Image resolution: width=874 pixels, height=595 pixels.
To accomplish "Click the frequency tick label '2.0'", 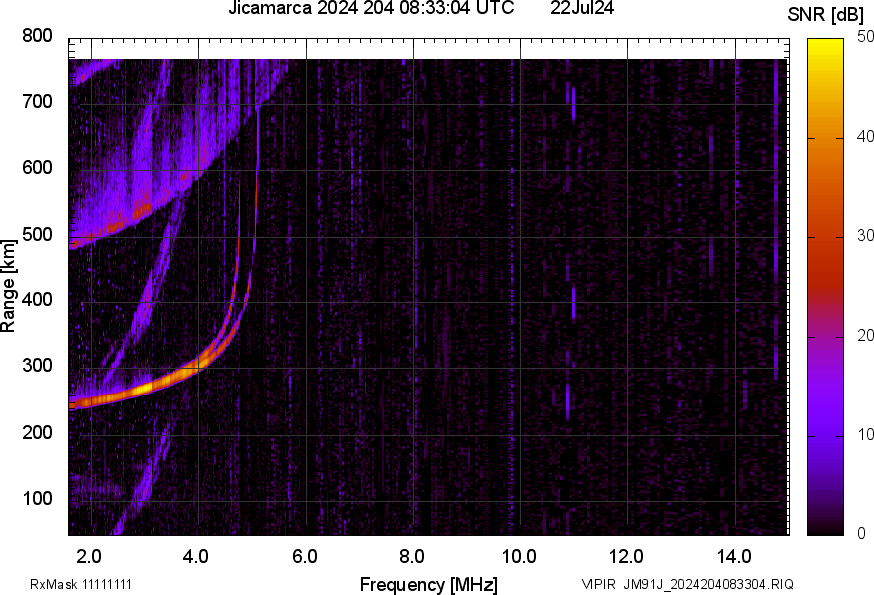I will pos(89,557).
